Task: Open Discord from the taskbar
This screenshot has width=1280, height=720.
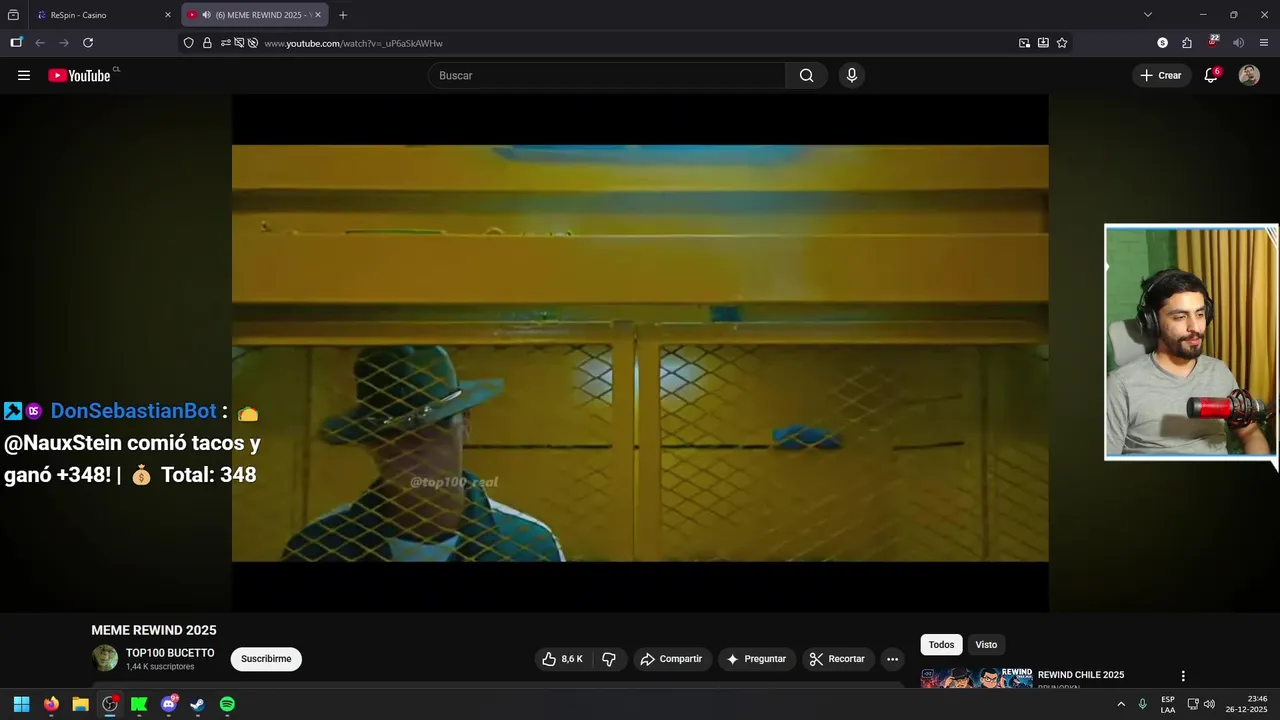Action: coord(169,704)
